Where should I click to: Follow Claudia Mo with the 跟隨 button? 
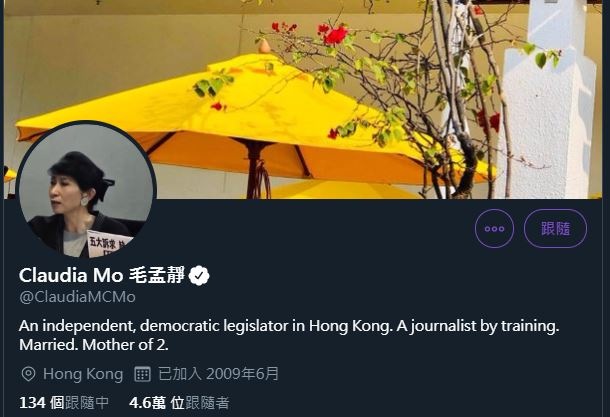click(x=555, y=228)
